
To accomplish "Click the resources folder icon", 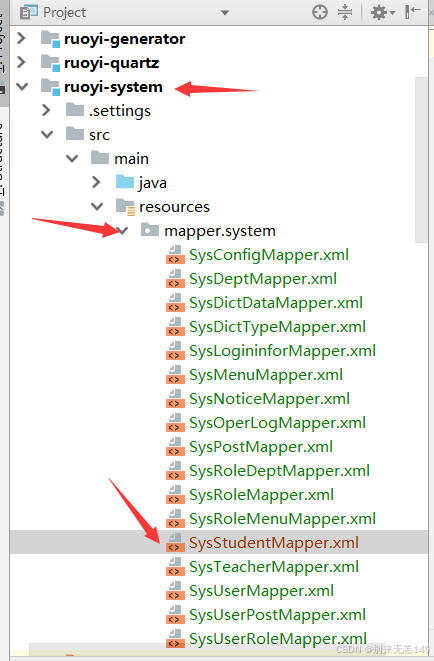I will click(x=125, y=207).
